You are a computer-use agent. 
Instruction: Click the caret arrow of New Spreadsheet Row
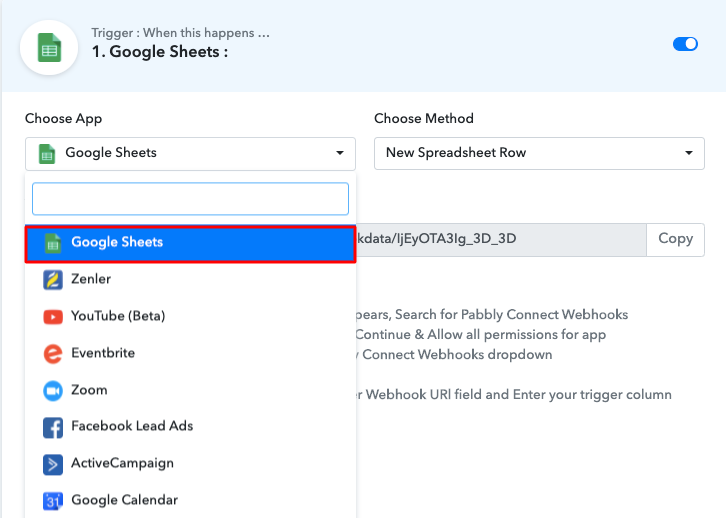[689, 153]
